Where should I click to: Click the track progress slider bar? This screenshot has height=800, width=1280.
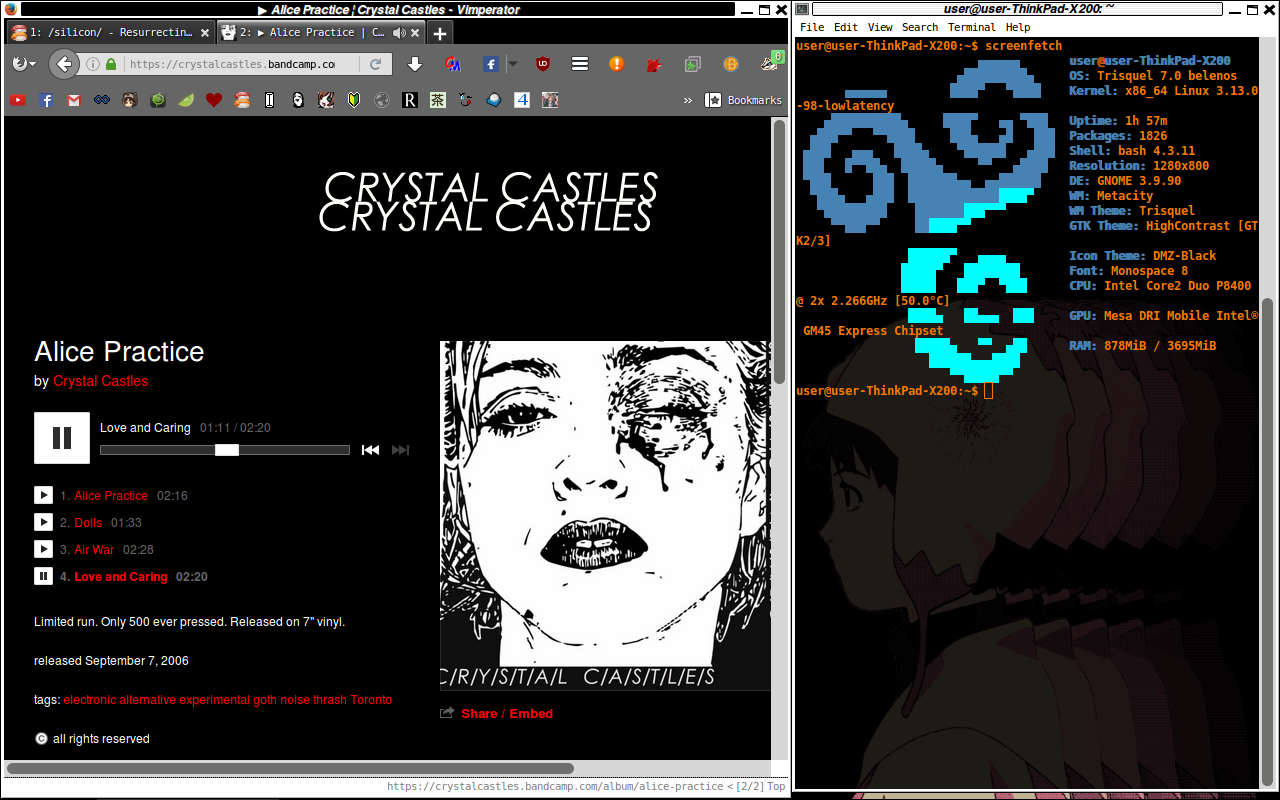pyautogui.click(x=225, y=450)
